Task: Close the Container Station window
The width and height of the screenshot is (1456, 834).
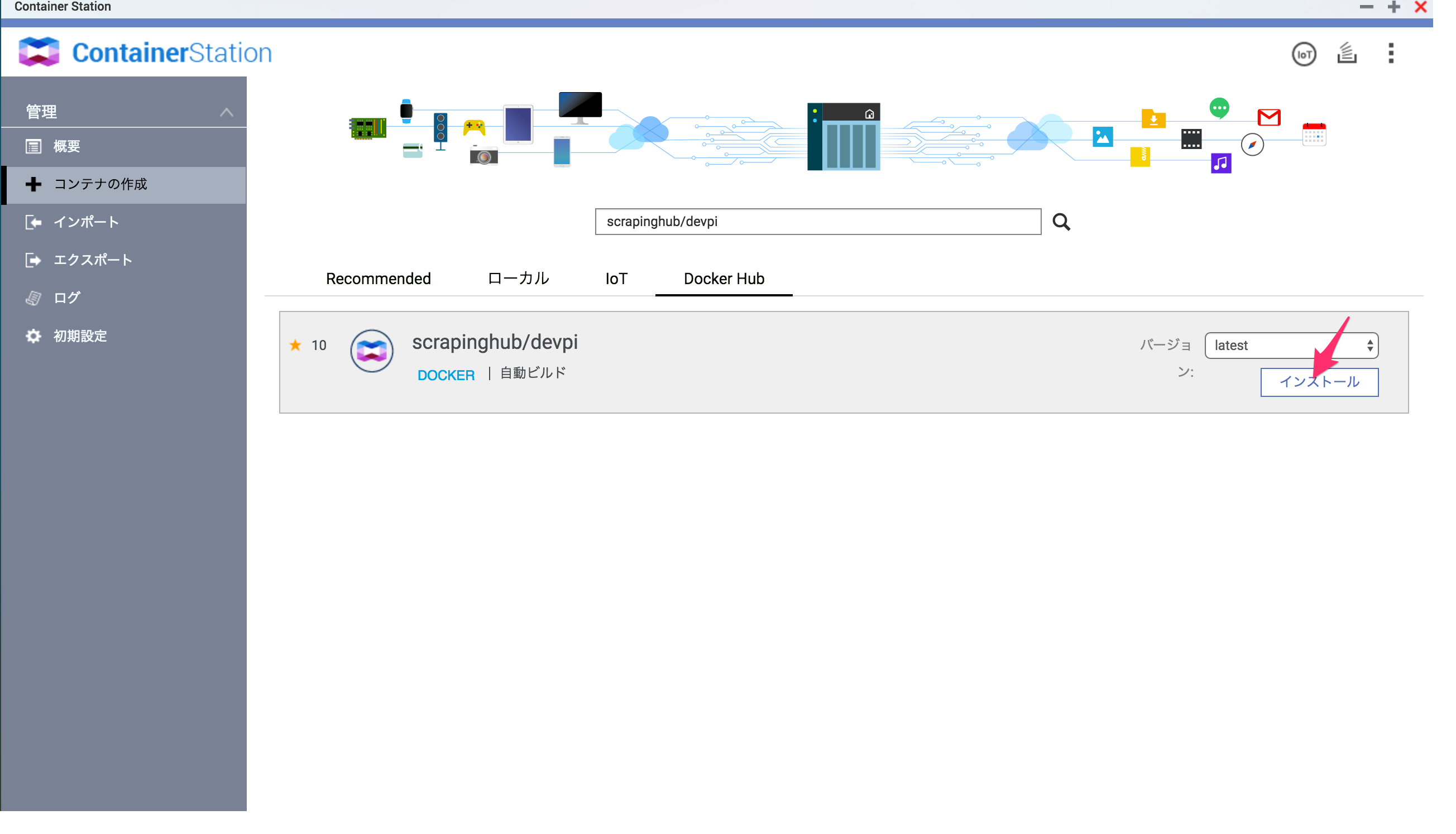Action: (x=1420, y=7)
